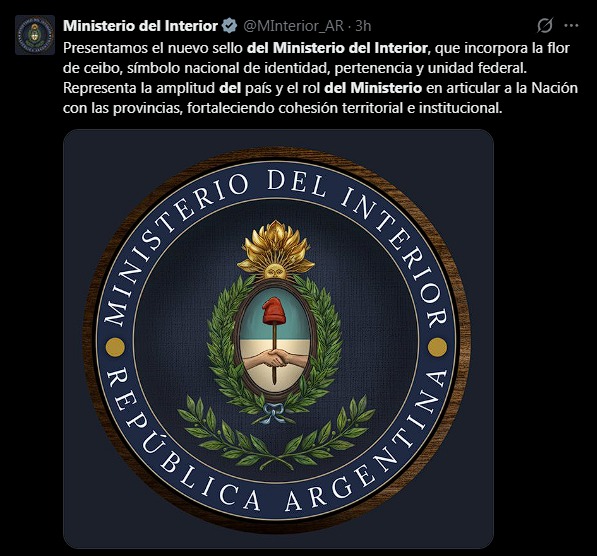Screen dimensions: 597x556
Task: Open the post via the 3h timestamp
Action: tap(363, 26)
